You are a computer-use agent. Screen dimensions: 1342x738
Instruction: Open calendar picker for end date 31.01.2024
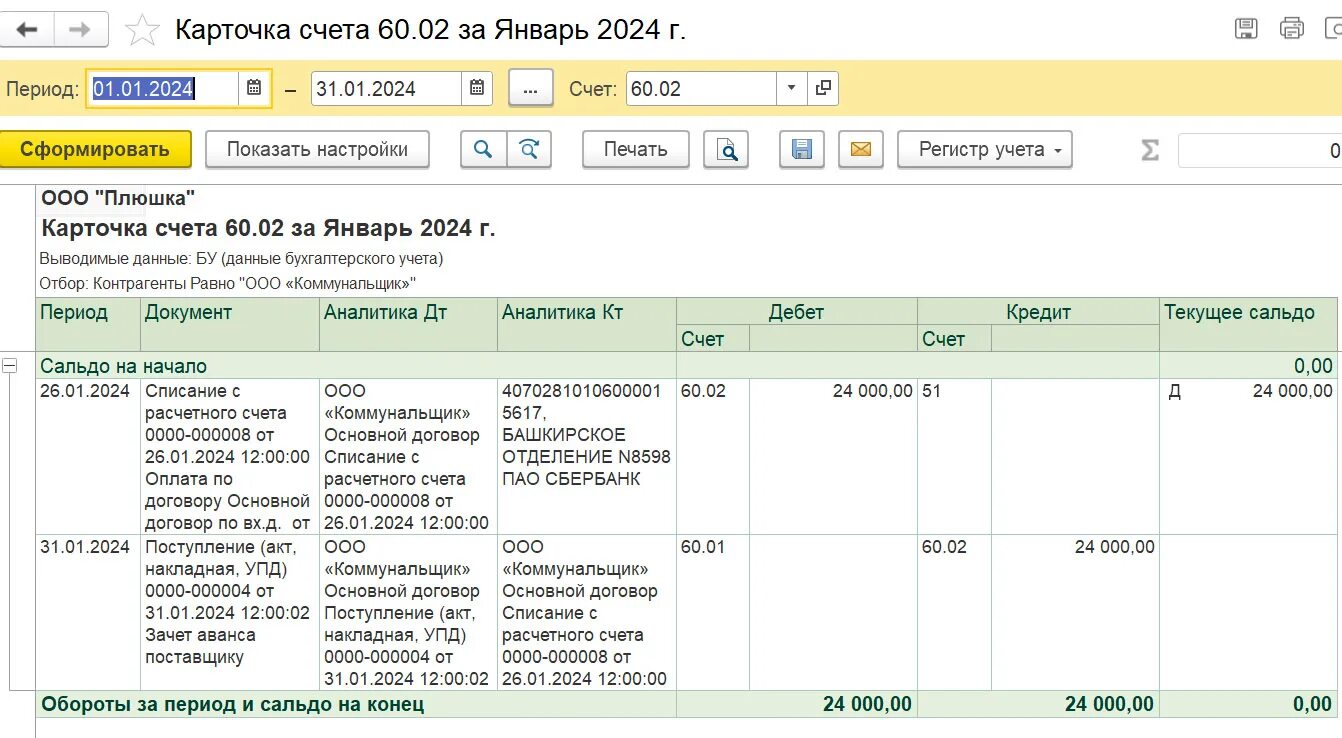click(x=477, y=88)
